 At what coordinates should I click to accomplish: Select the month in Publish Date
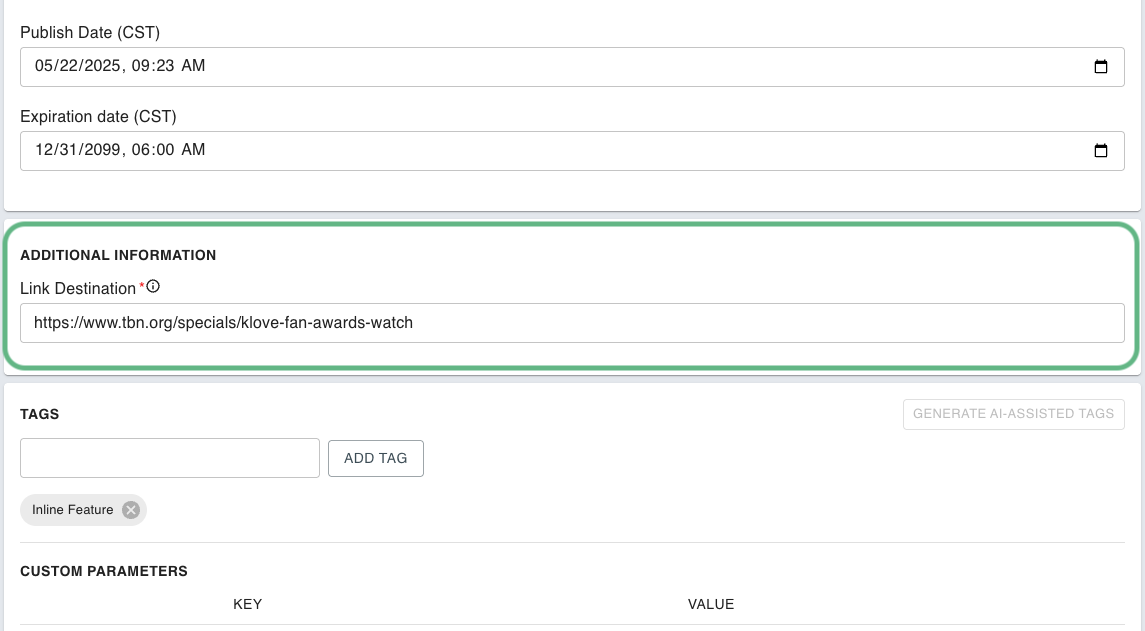click(x=45, y=67)
